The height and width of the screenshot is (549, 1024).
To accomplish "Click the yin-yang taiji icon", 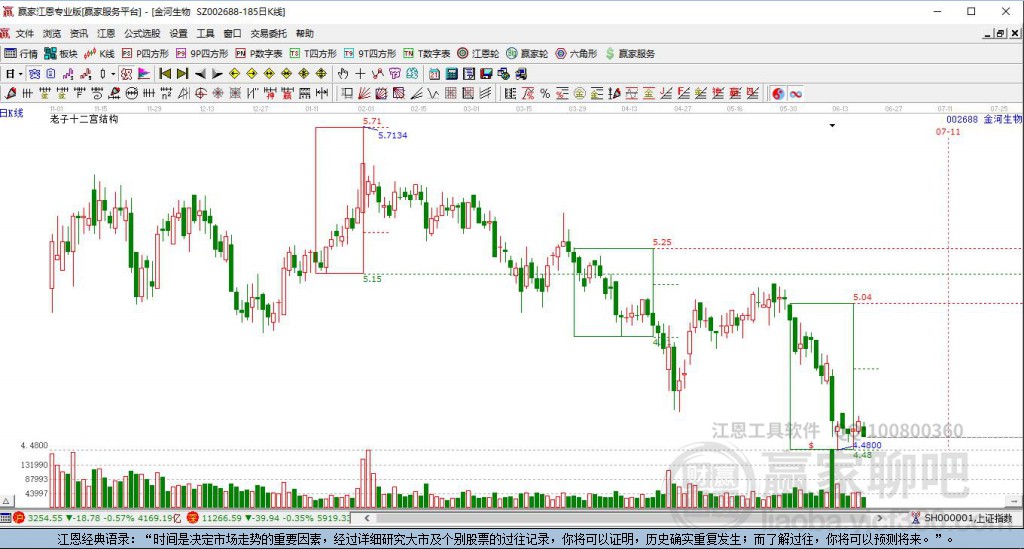I will coord(778,93).
